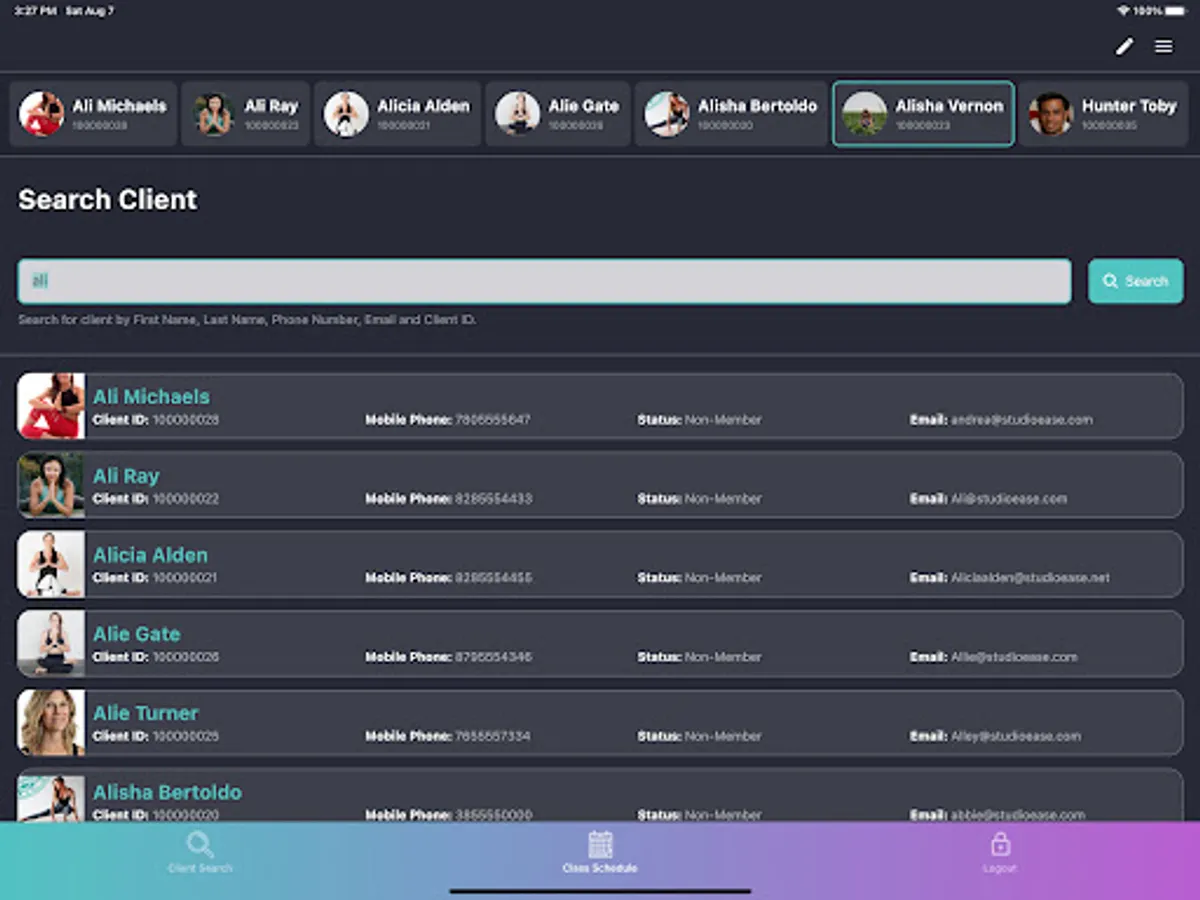
Task: Focus the client search input field
Action: click(x=544, y=281)
